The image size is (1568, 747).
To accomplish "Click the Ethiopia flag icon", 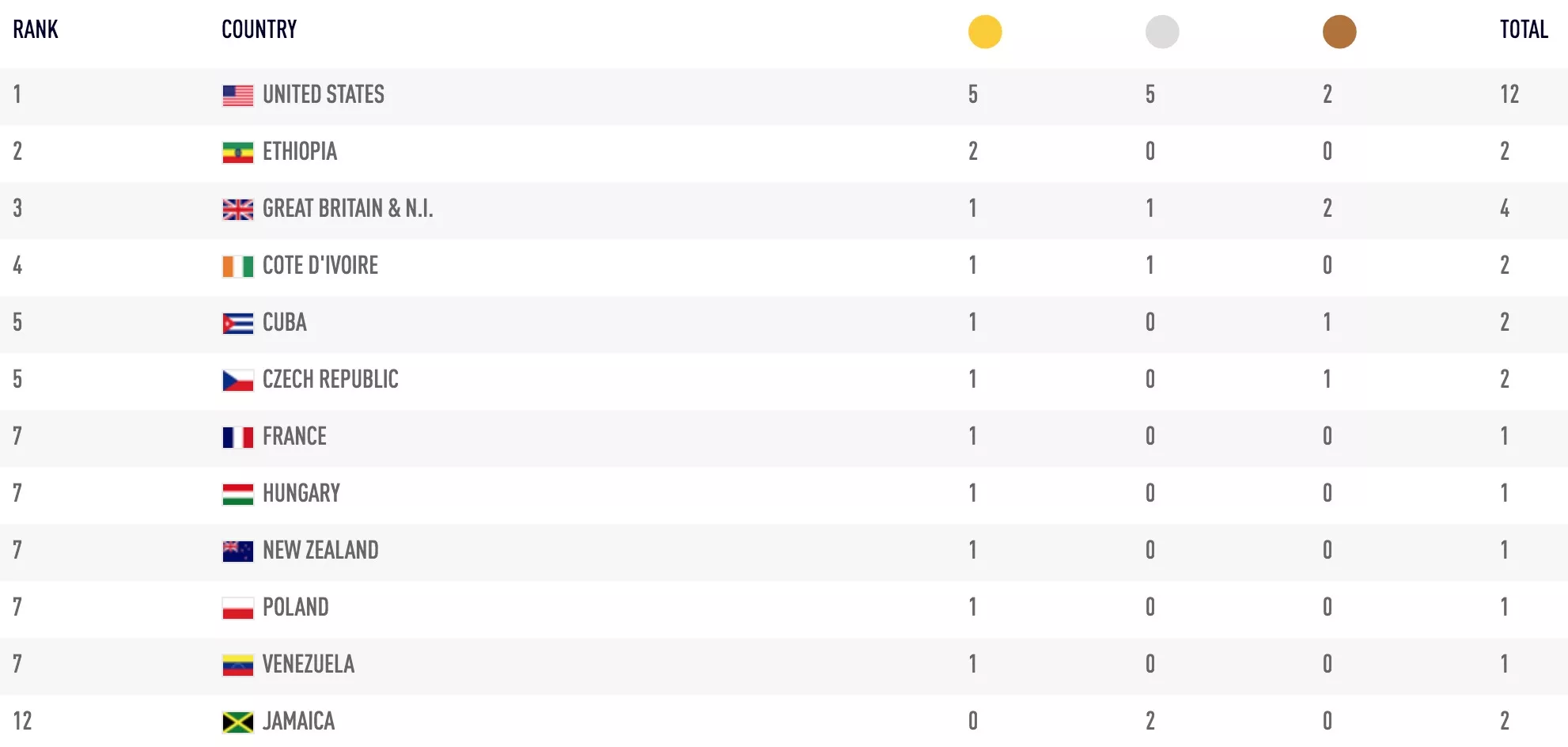I will coord(237,152).
